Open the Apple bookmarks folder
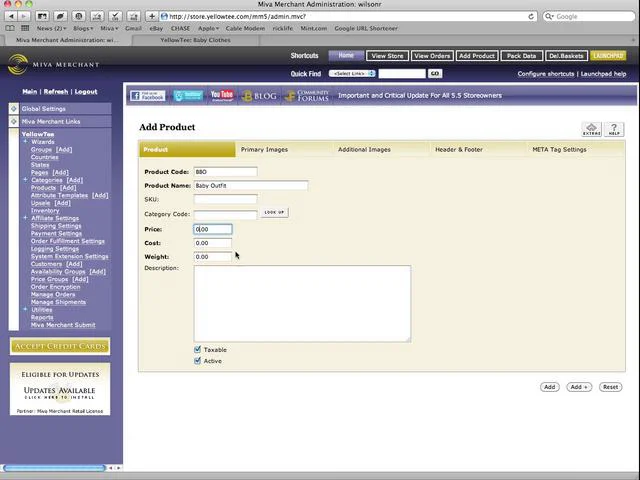640x480 pixels. pyautogui.click(x=208, y=28)
